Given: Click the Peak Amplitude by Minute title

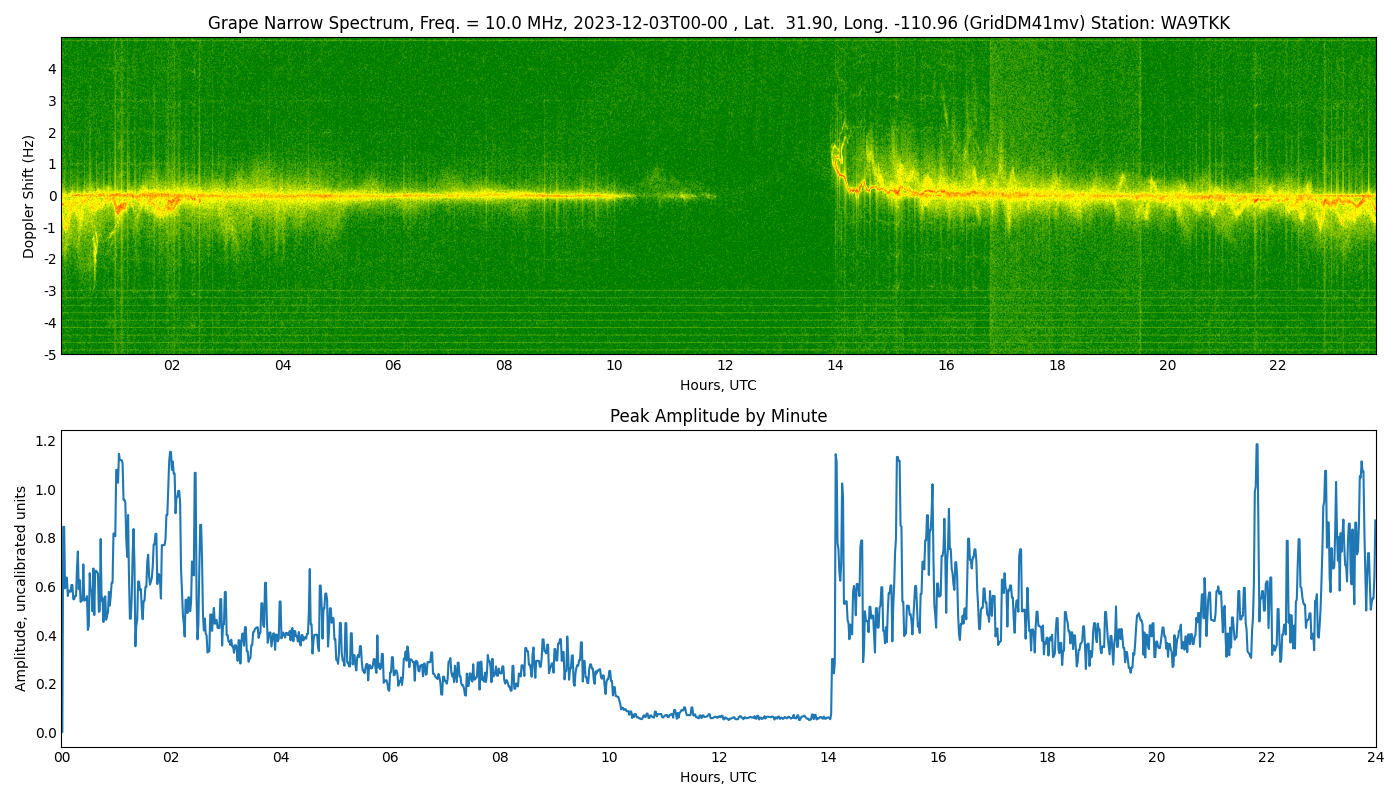Looking at the screenshot, I should (x=718, y=416).
